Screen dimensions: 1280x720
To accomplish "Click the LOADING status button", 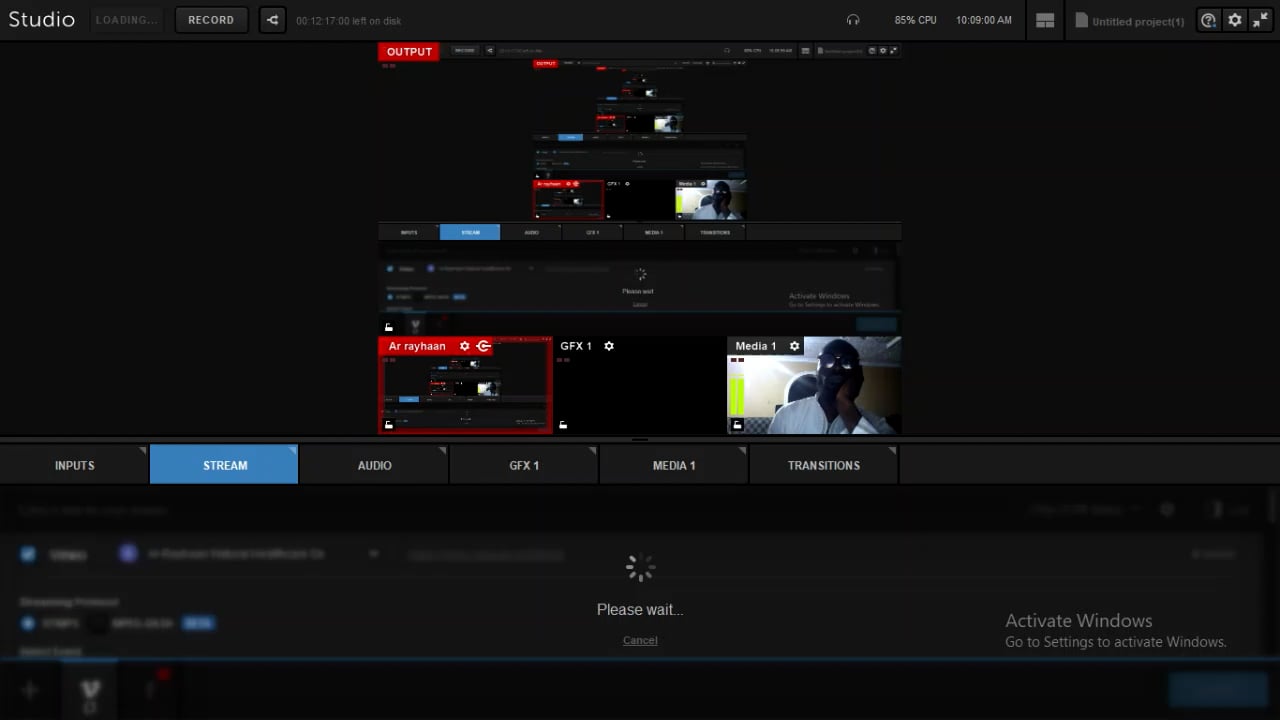I will point(126,20).
